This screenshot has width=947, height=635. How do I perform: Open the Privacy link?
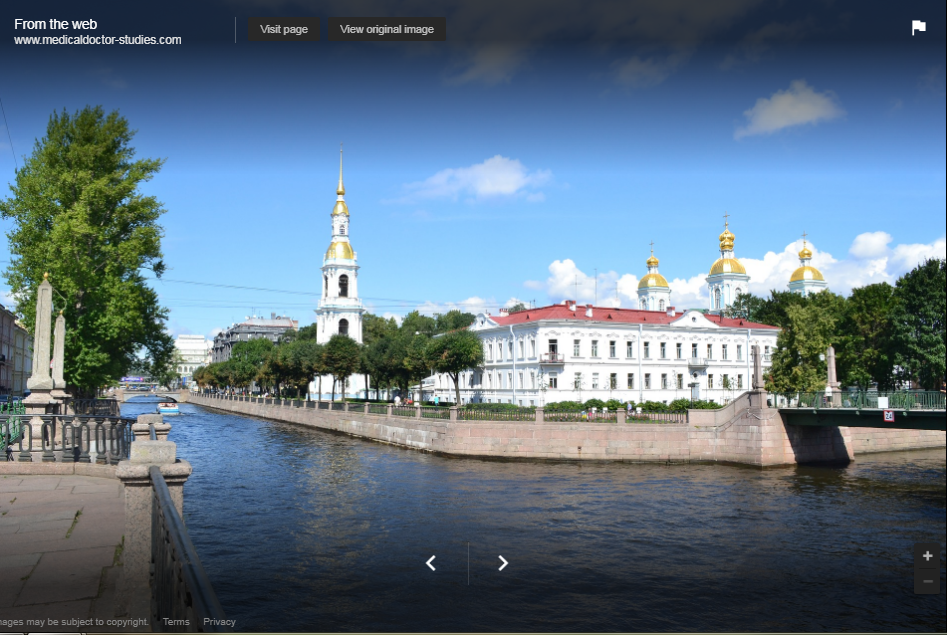pos(219,622)
